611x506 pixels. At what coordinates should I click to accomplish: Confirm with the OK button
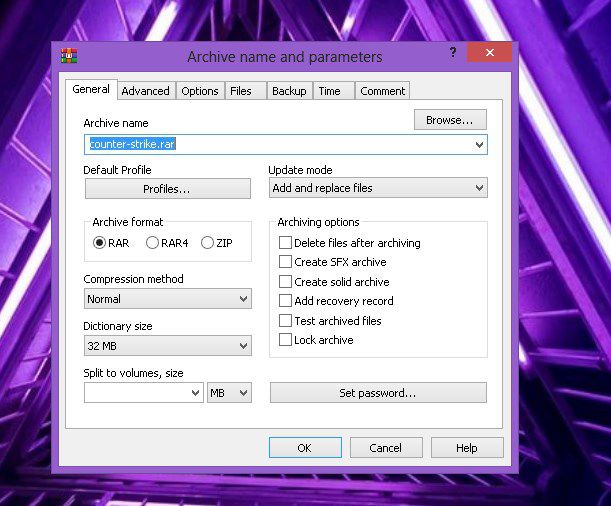point(305,448)
